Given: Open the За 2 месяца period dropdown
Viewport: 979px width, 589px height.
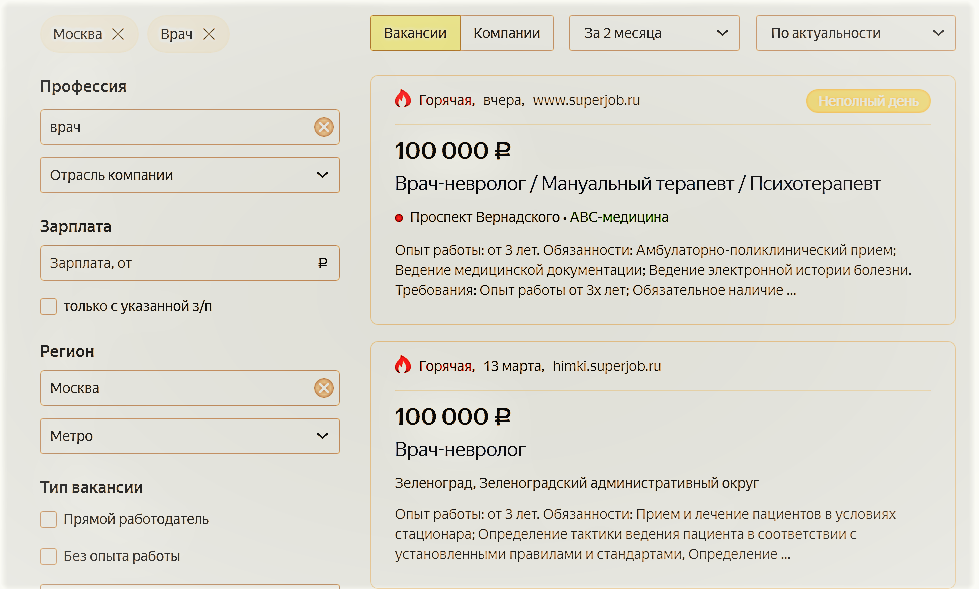Looking at the screenshot, I should (654, 33).
